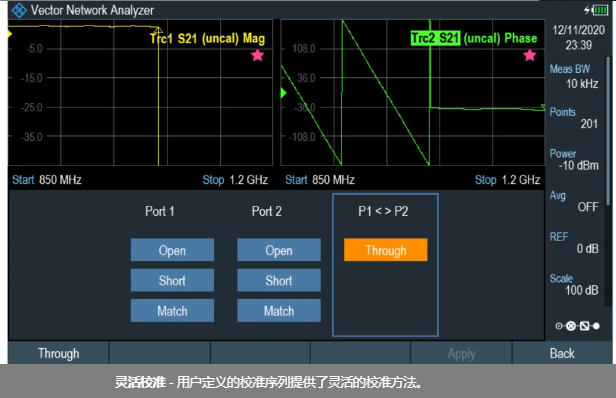
Task: Click the Through softkey at bottom
Action: point(58,353)
